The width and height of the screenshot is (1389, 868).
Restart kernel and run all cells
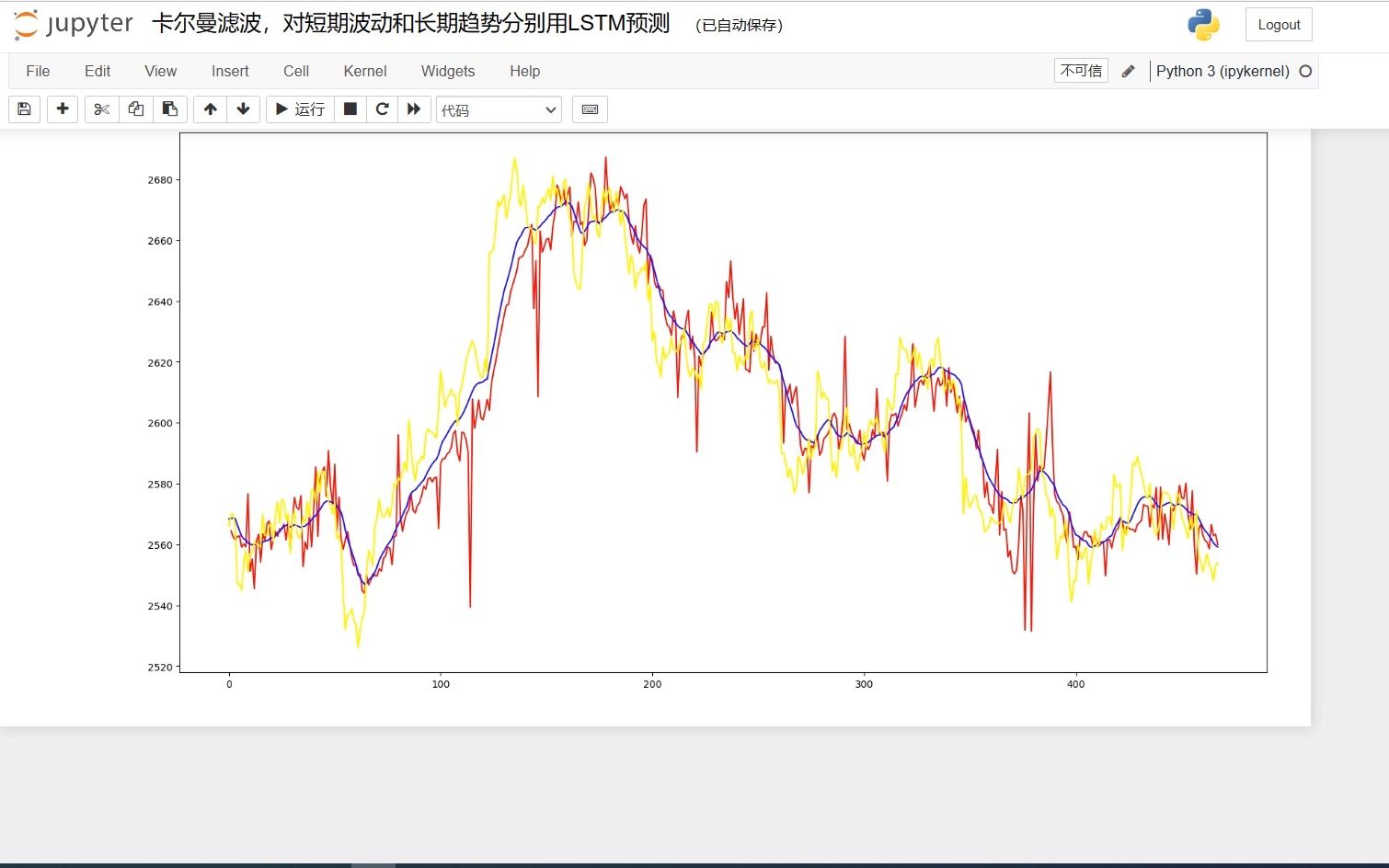pyautogui.click(x=415, y=109)
